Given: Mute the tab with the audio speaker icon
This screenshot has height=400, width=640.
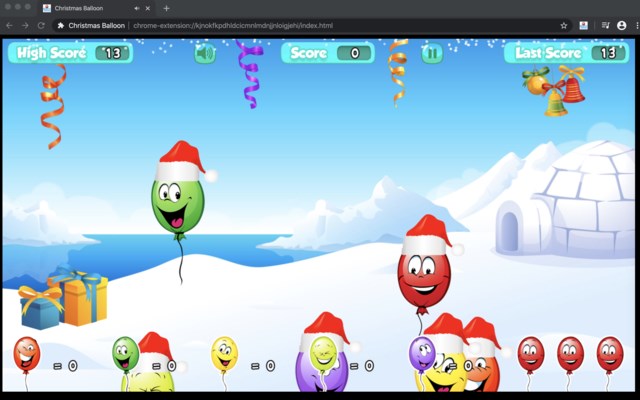Looking at the screenshot, I should [137, 8].
